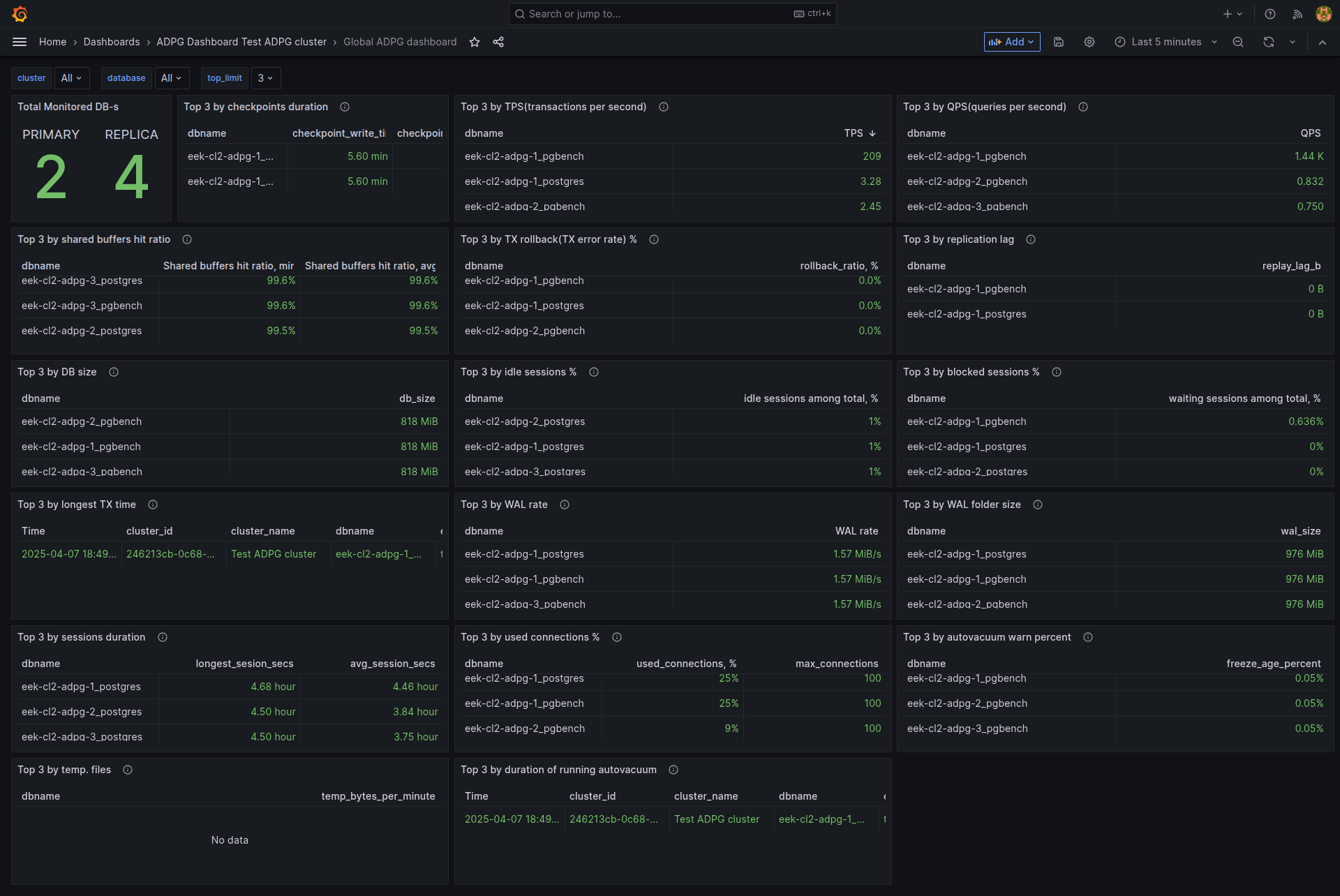The height and width of the screenshot is (896, 1340).
Task: Open the cluster variable All dropdown
Action: (72, 78)
